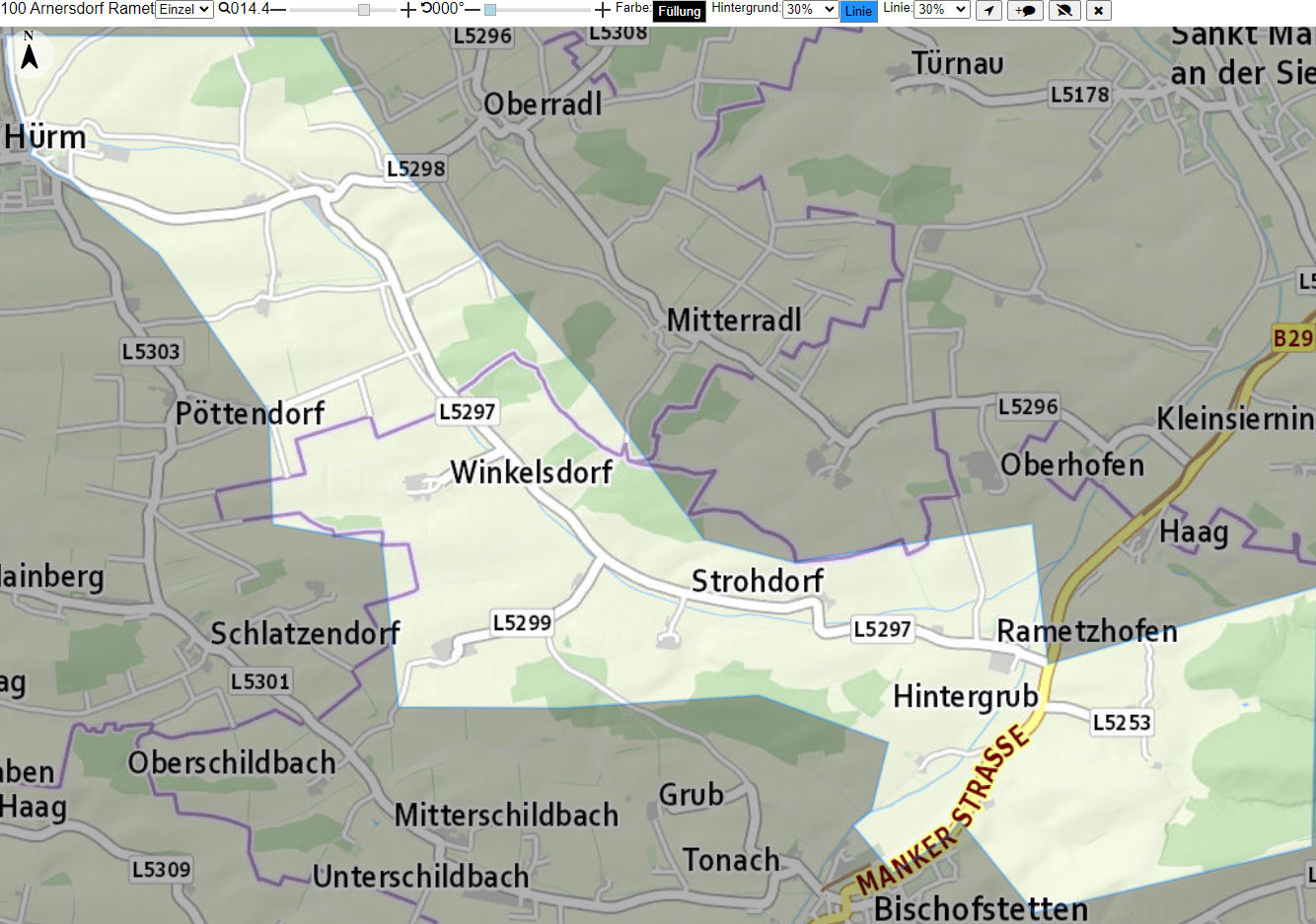Image resolution: width=1316 pixels, height=924 pixels.
Task: Click the rotate reset arrow icon
Action: 426,8
